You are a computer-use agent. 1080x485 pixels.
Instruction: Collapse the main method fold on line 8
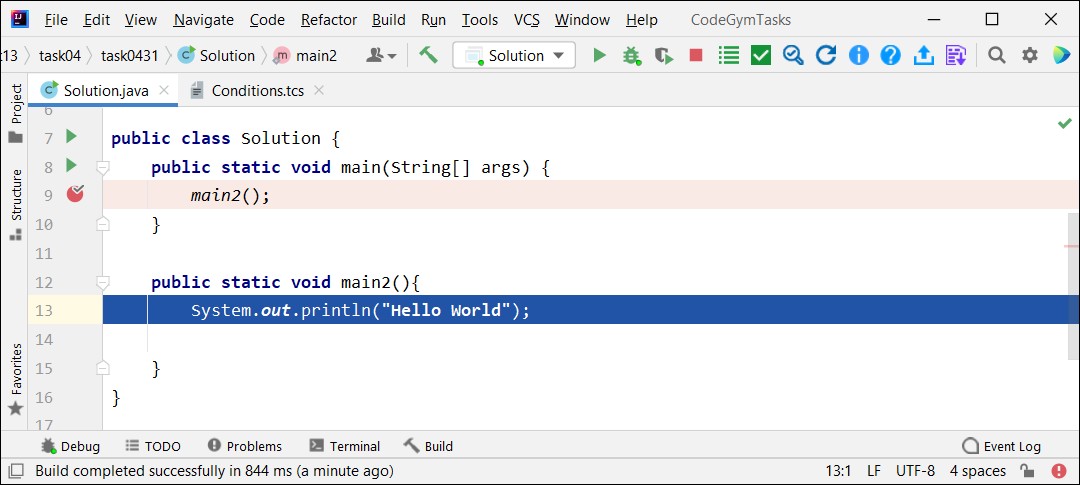pyautogui.click(x=103, y=167)
